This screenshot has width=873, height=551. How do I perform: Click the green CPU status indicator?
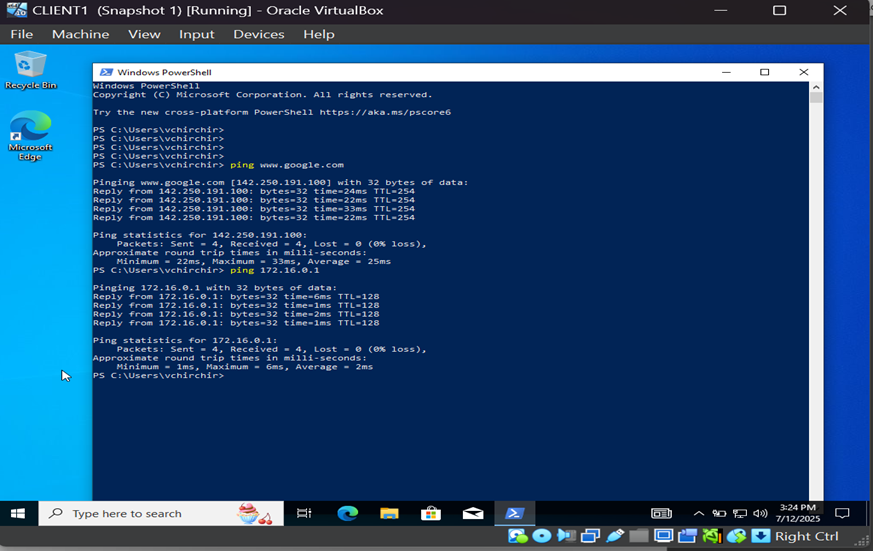(712, 536)
